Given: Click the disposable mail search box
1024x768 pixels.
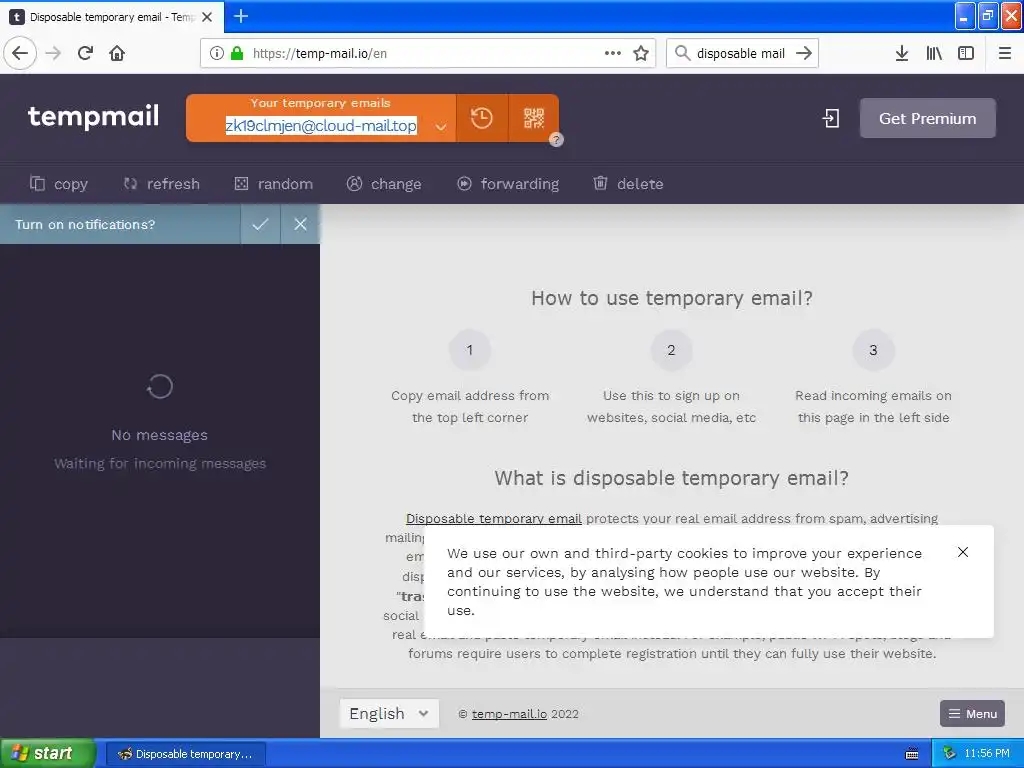Looking at the screenshot, I should click(741, 53).
